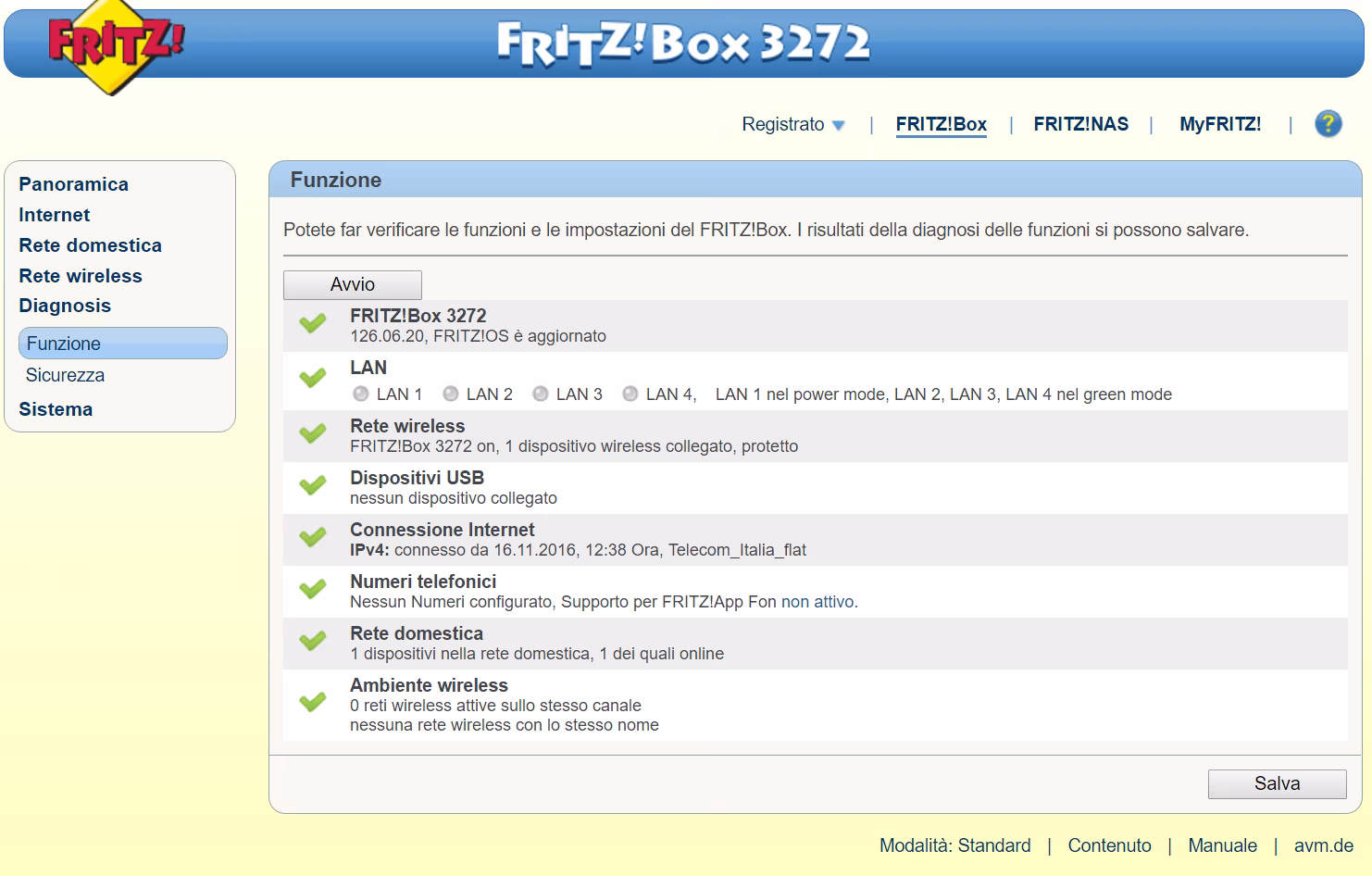Click the LAN 4 status indicator
Viewport: 1372px width, 876px height.
pyautogui.click(x=630, y=394)
